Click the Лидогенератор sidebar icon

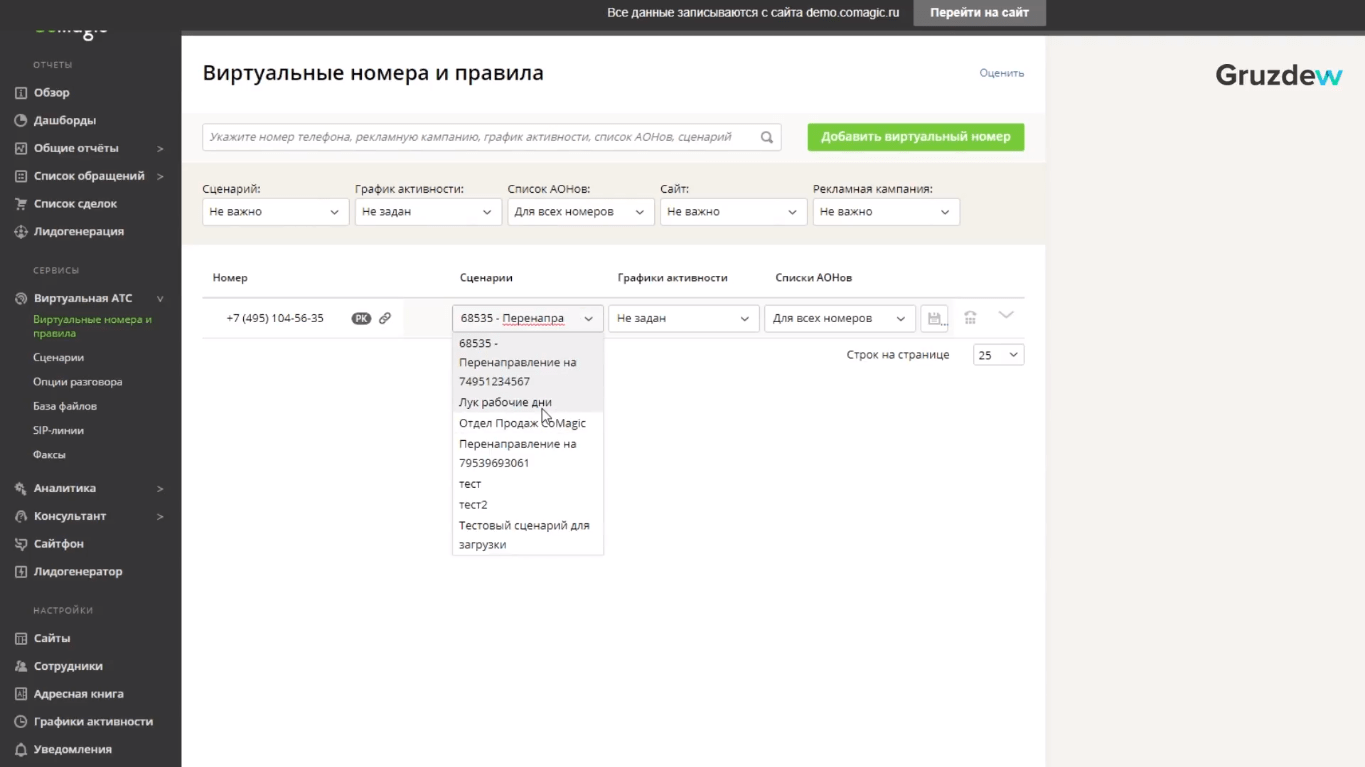click(x=21, y=572)
